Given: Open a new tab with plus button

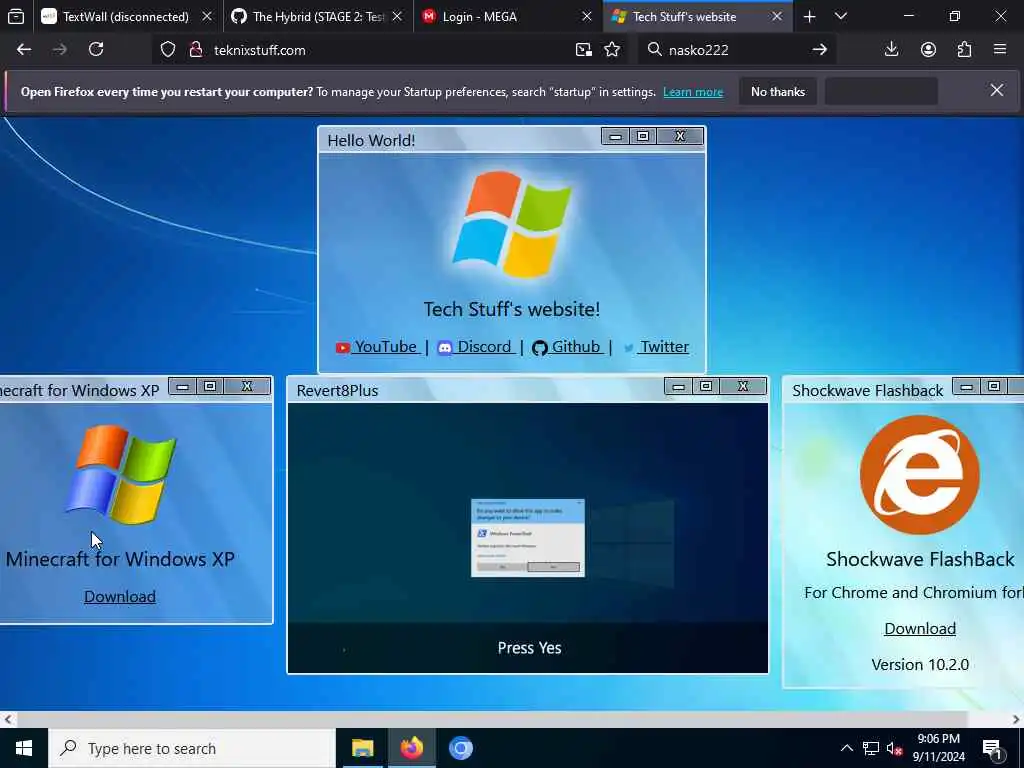Looking at the screenshot, I should (809, 16).
